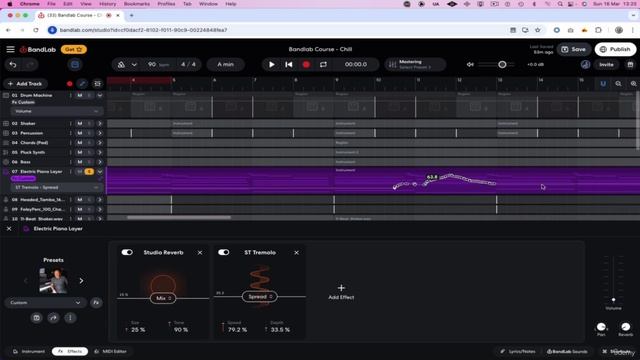Viewport: 640px width, 360px height.
Task: Toggle loop cycle playback
Action: tap(323, 64)
